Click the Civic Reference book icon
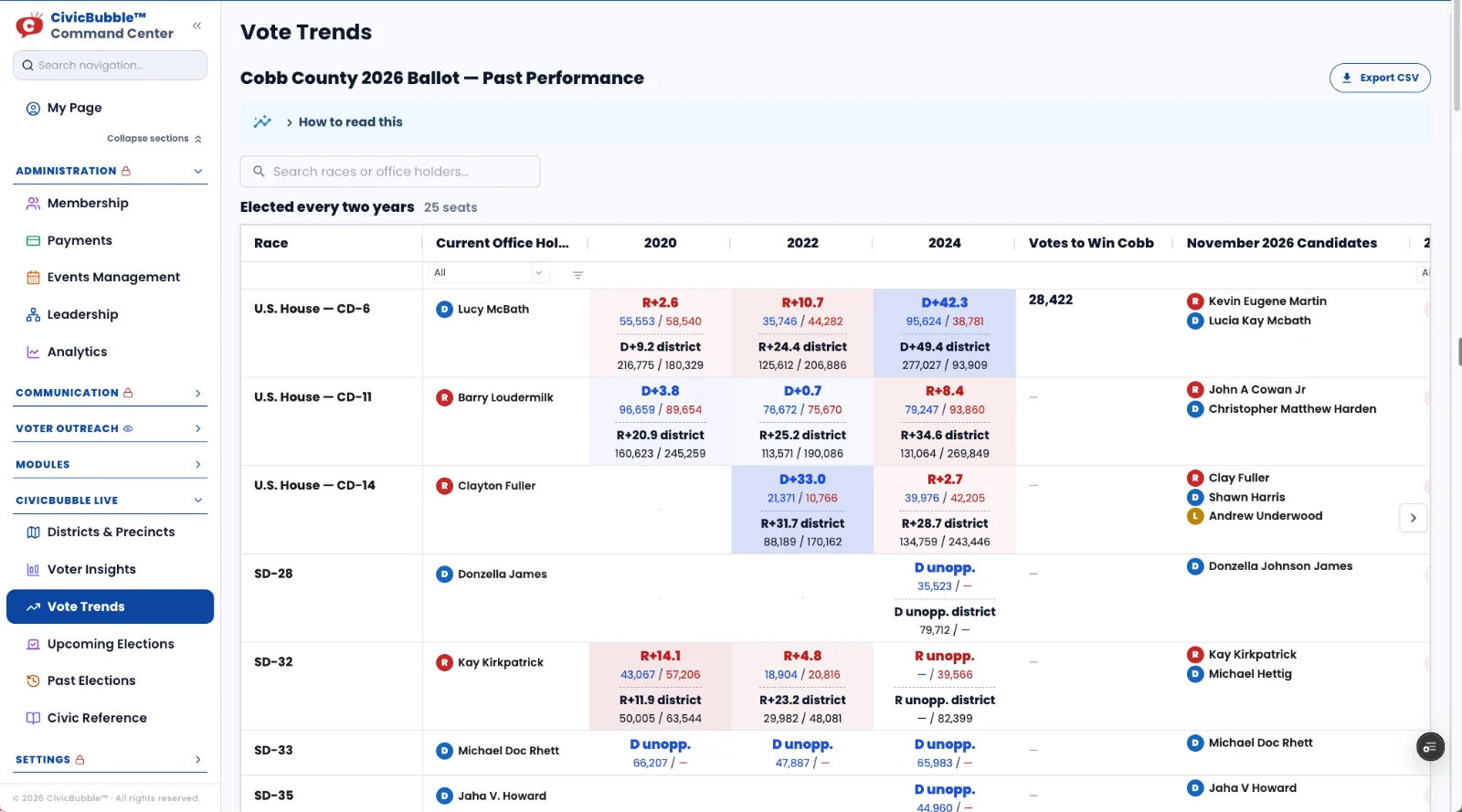 pyautogui.click(x=33, y=719)
